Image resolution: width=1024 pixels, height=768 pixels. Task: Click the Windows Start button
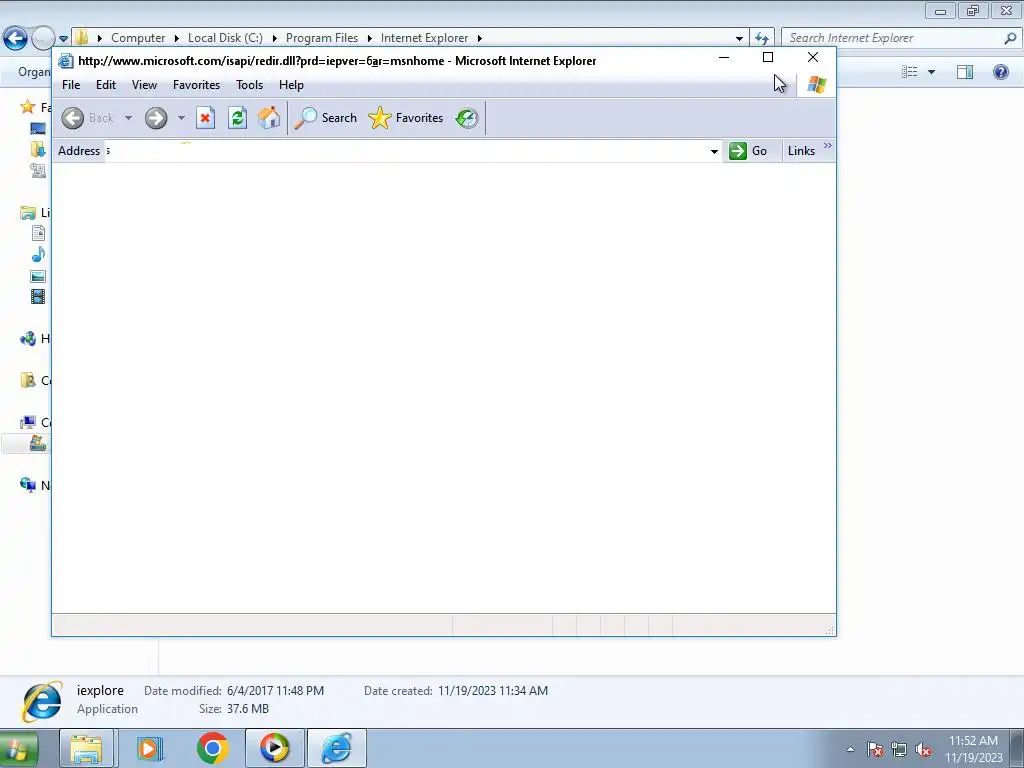pyautogui.click(x=18, y=749)
